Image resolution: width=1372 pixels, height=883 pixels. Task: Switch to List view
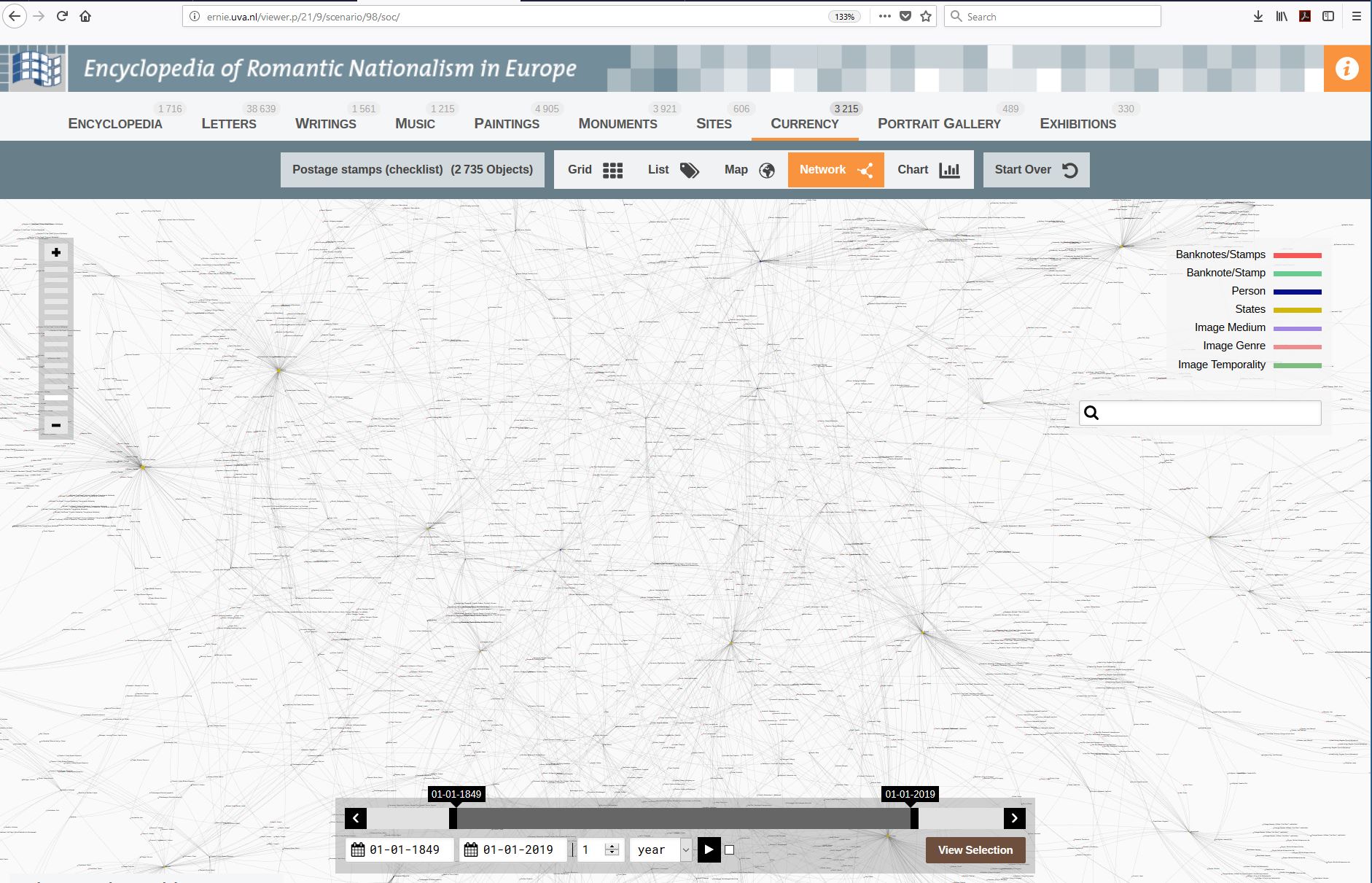tap(672, 170)
